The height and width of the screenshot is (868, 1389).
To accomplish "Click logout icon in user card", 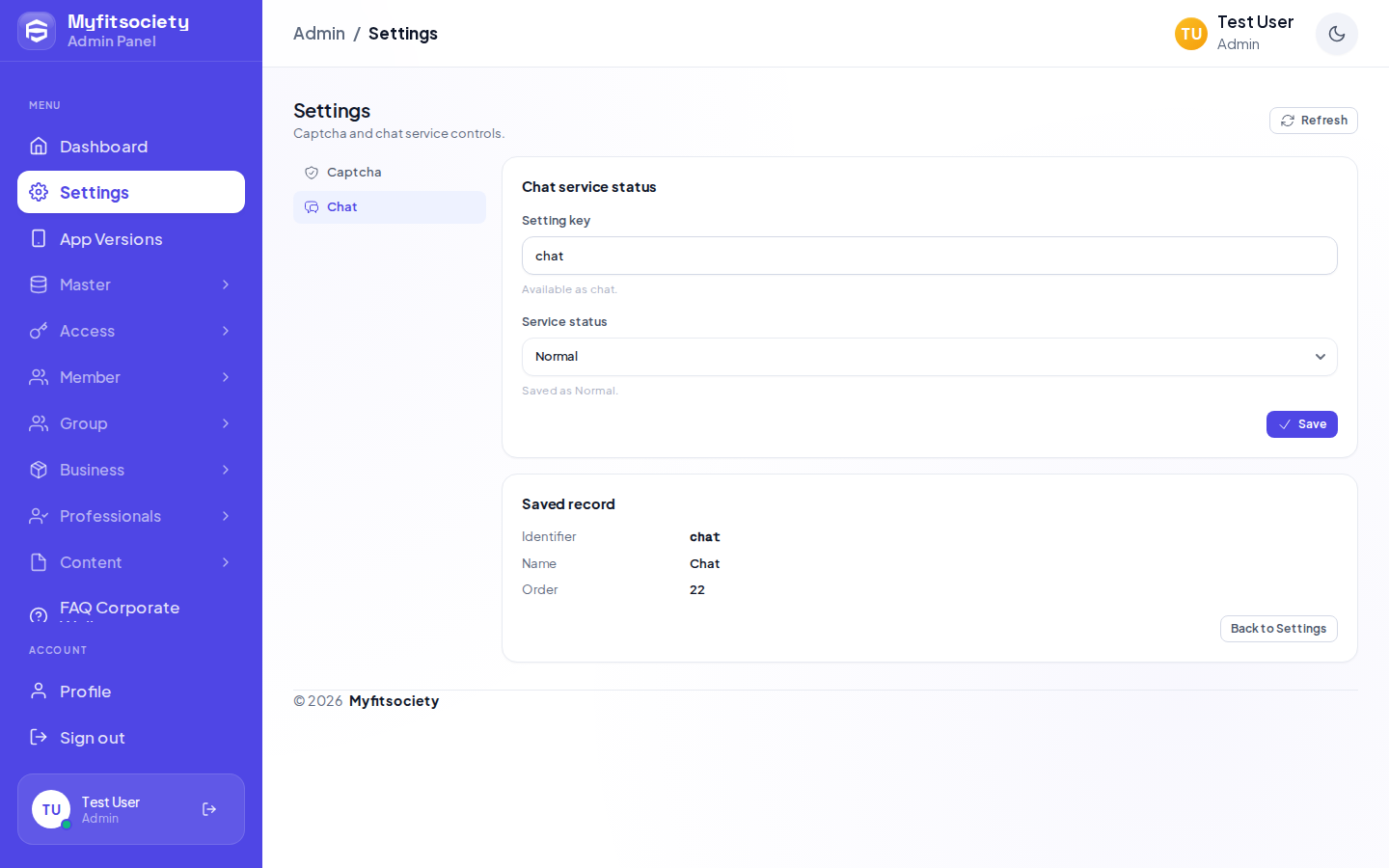I will pos(209,809).
